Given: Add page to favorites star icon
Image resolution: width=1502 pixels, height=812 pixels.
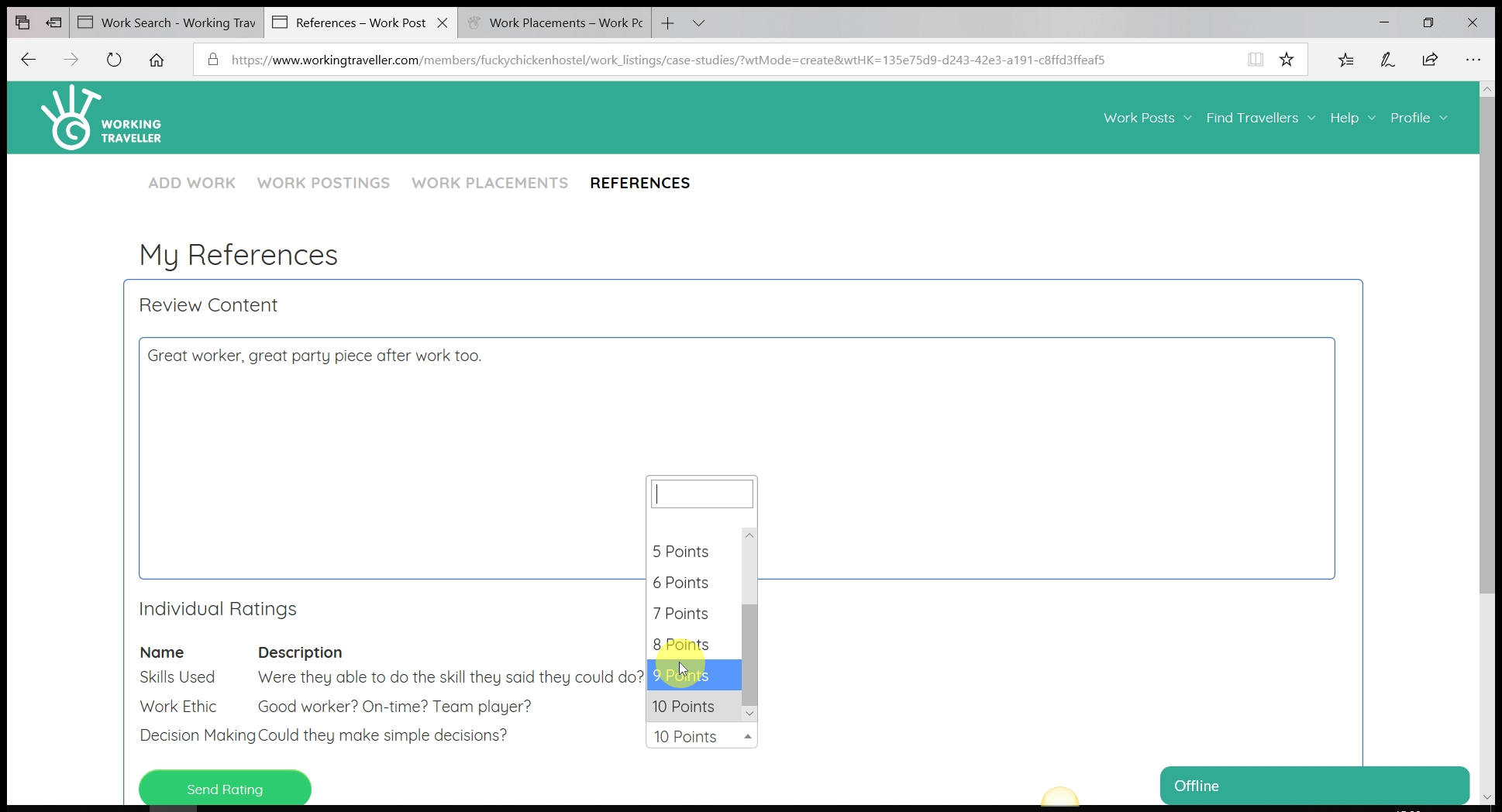Looking at the screenshot, I should click(1287, 60).
